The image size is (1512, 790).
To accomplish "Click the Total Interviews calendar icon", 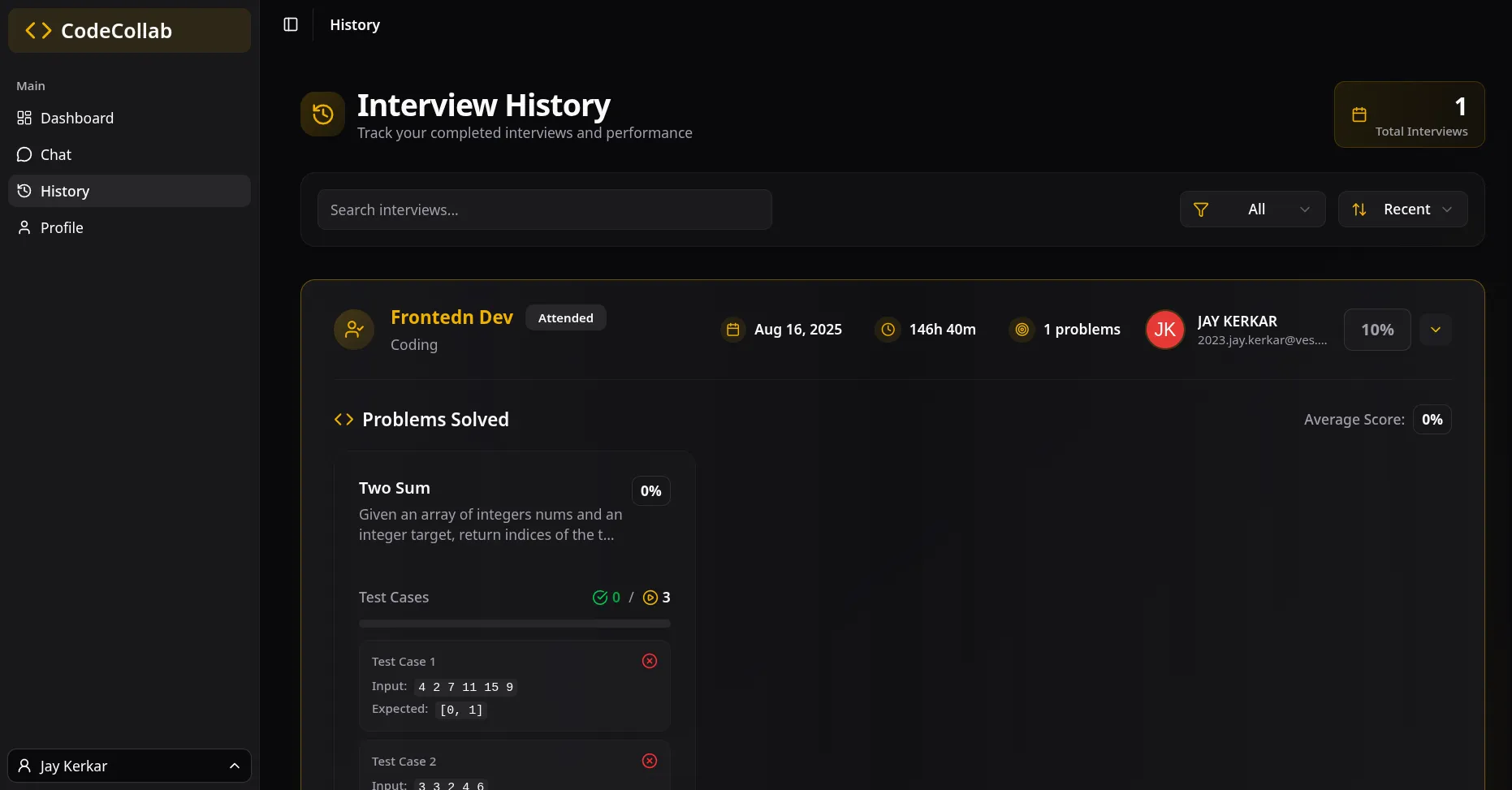I will point(1359,115).
